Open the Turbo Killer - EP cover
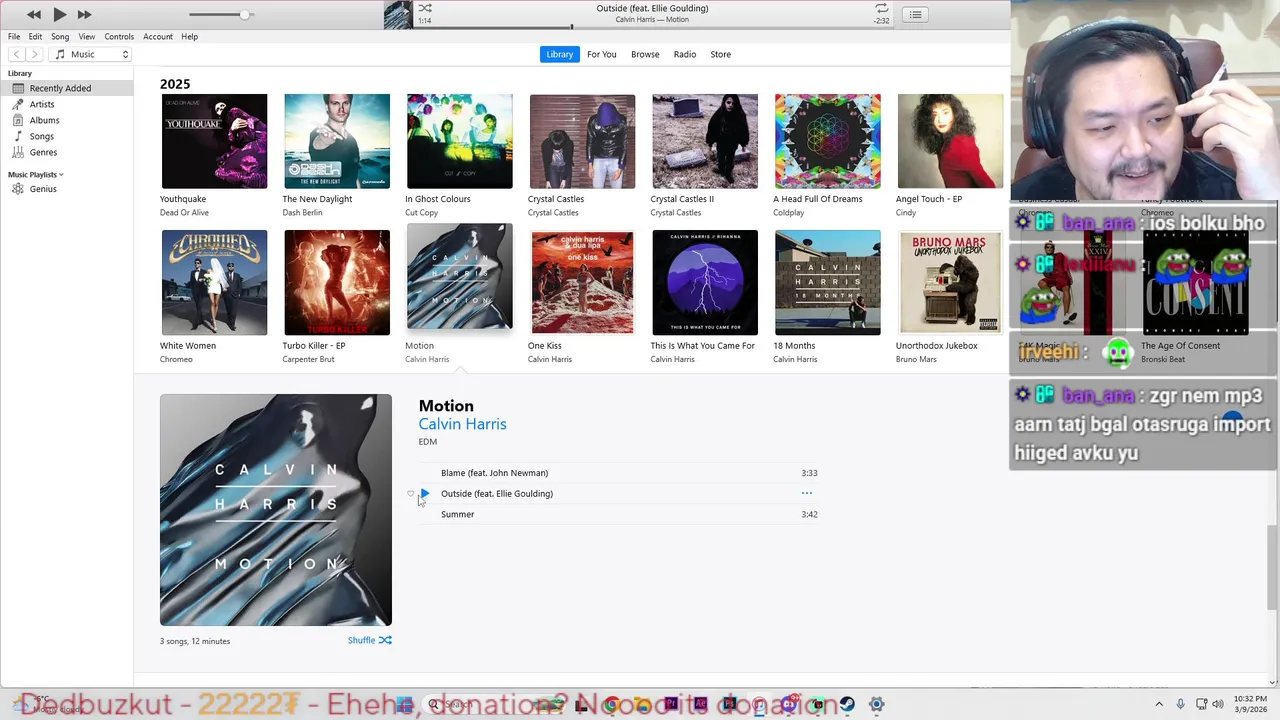Viewport: 1280px width, 720px height. [337, 283]
